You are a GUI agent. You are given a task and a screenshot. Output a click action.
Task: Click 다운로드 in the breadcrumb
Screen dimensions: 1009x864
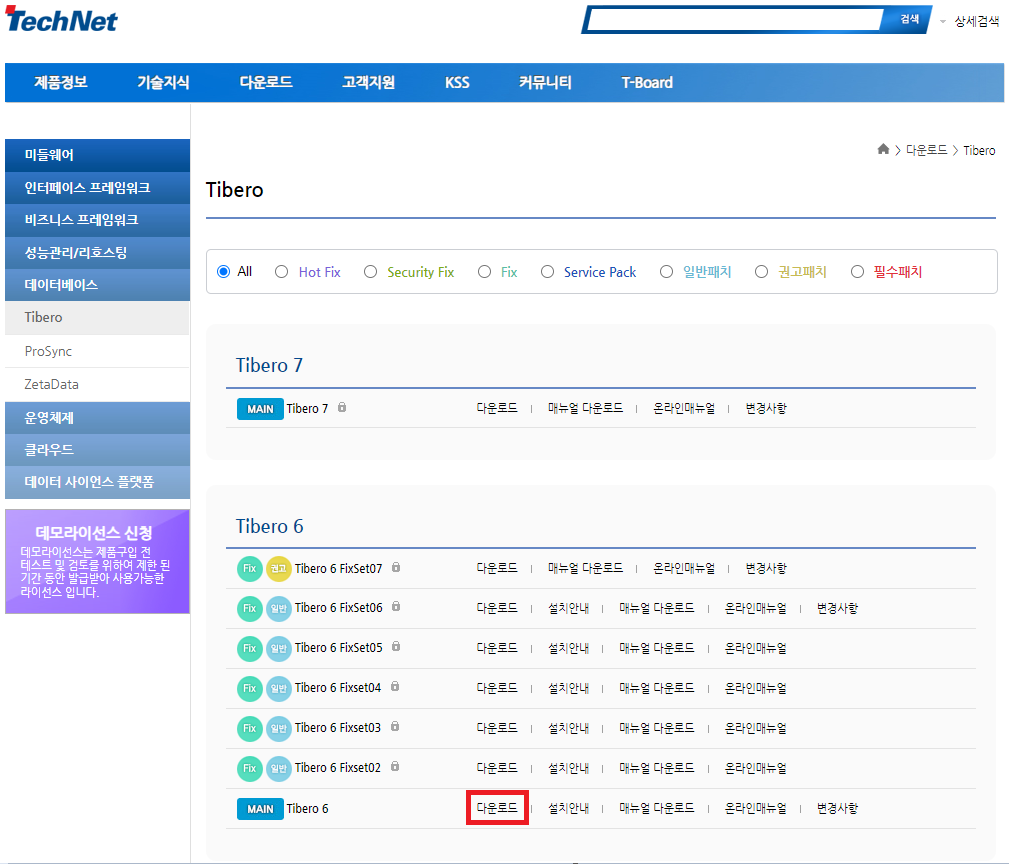click(927, 150)
